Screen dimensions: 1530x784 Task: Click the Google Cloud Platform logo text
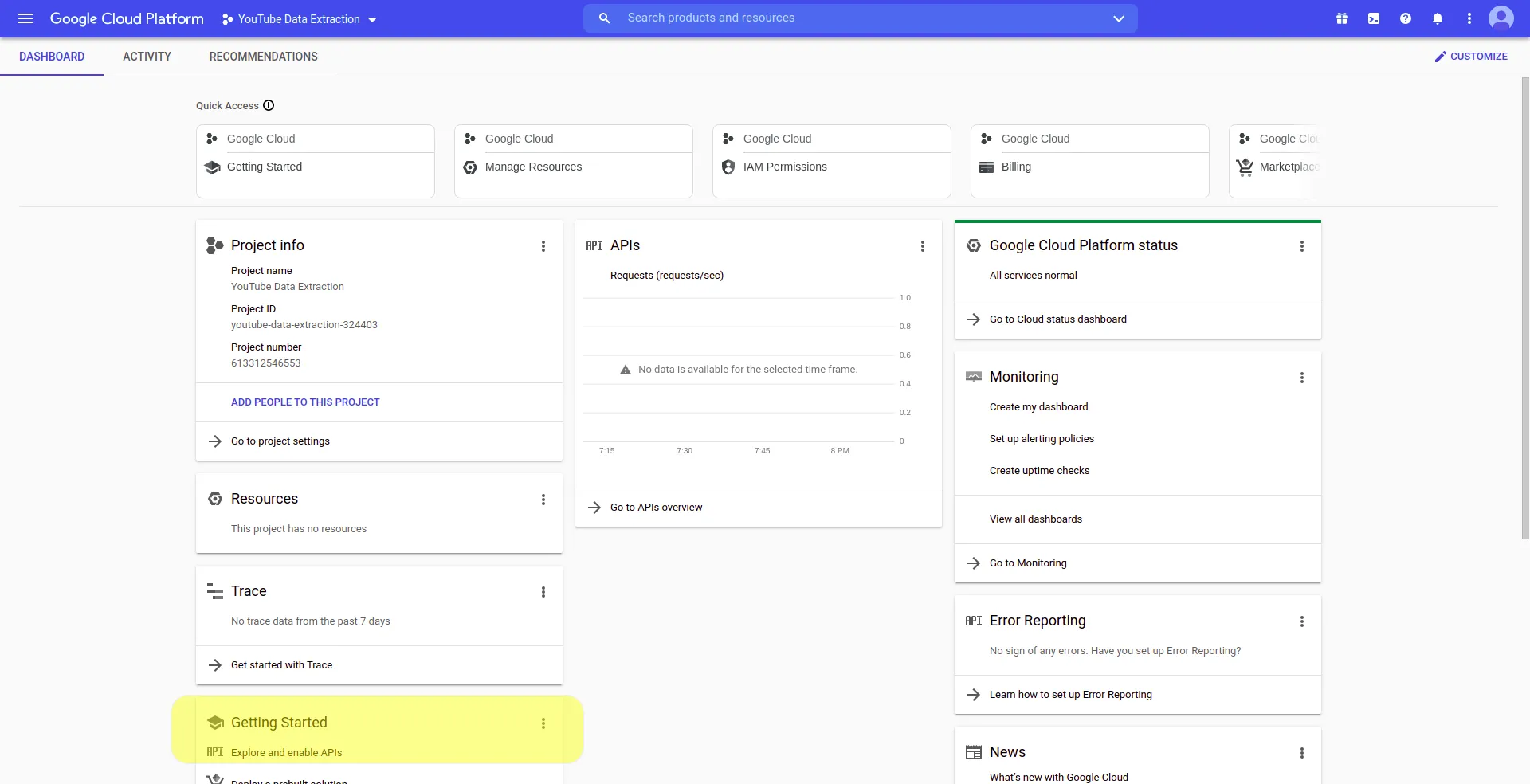(127, 18)
